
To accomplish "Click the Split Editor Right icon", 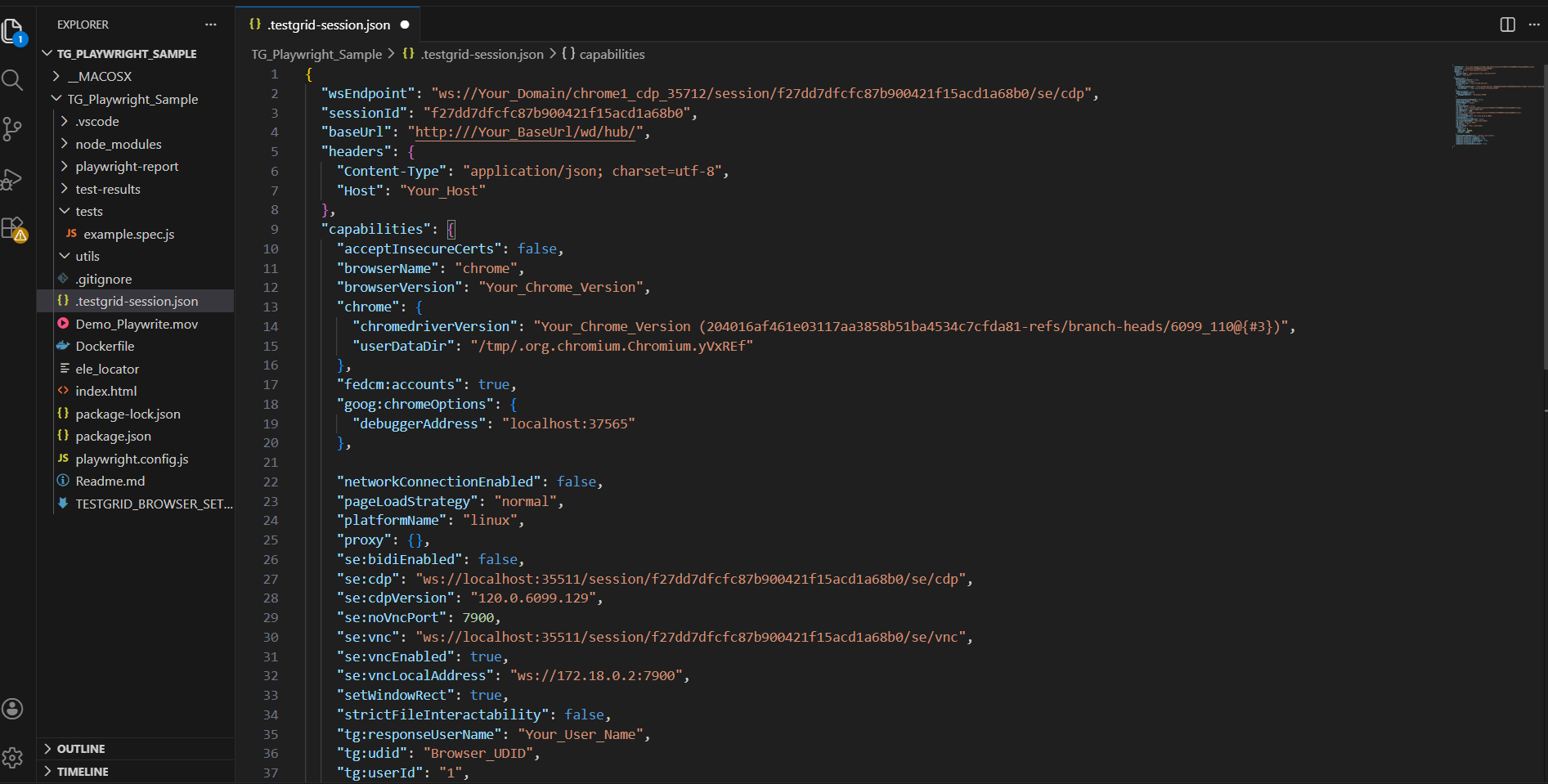I will pyautogui.click(x=1507, y=25).
